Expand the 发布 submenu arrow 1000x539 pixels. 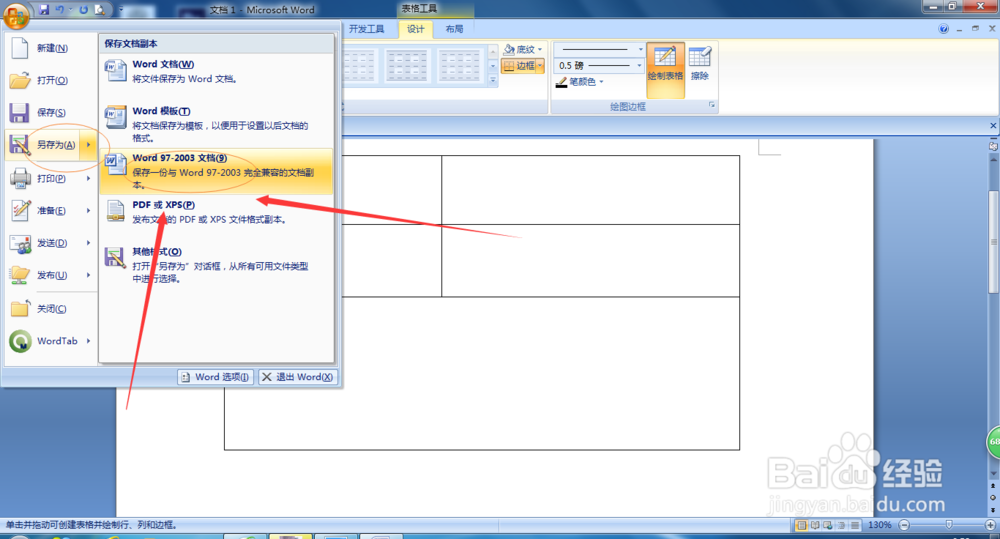[89, 275]
